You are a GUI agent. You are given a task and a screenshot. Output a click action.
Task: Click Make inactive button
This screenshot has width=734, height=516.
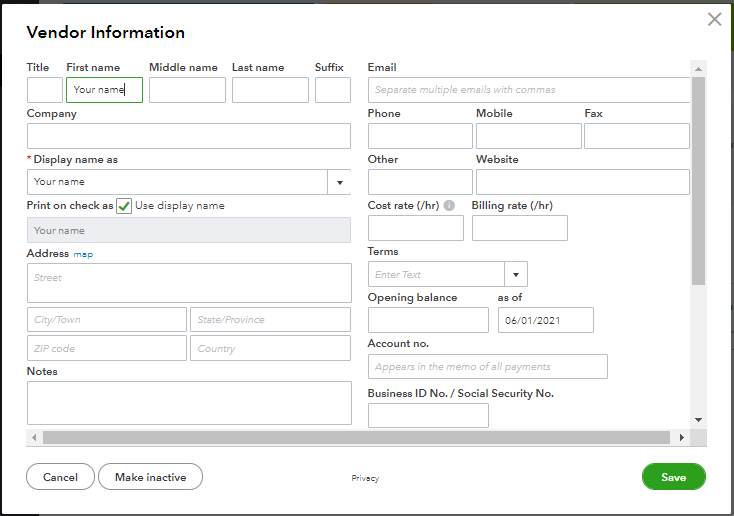tap(150, 477)
